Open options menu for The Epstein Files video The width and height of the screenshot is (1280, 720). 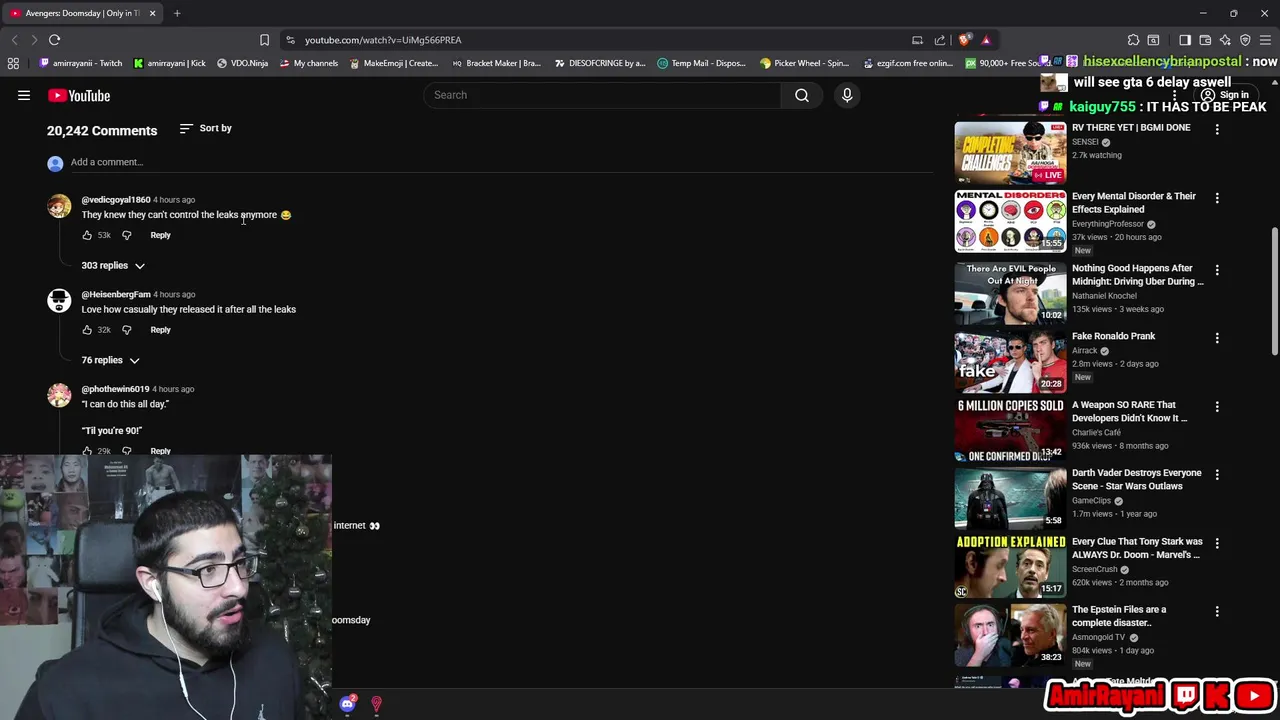(x=1217, y=611)
